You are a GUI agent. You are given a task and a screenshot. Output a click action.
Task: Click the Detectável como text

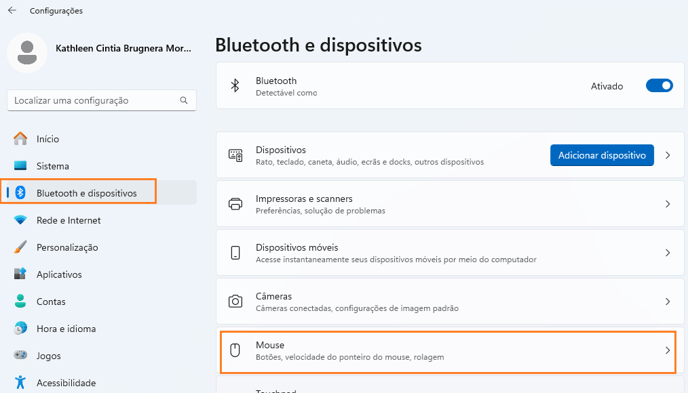point(286,93)
